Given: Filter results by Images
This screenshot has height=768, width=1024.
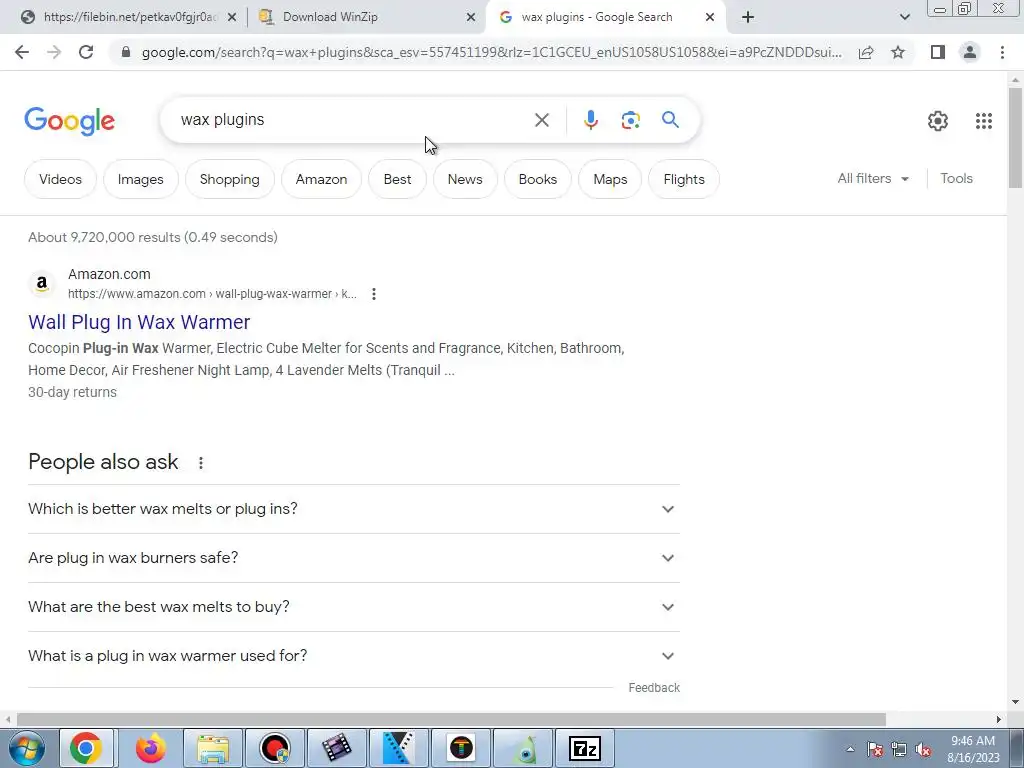Looking at the screenshot, I should point(140,179).
